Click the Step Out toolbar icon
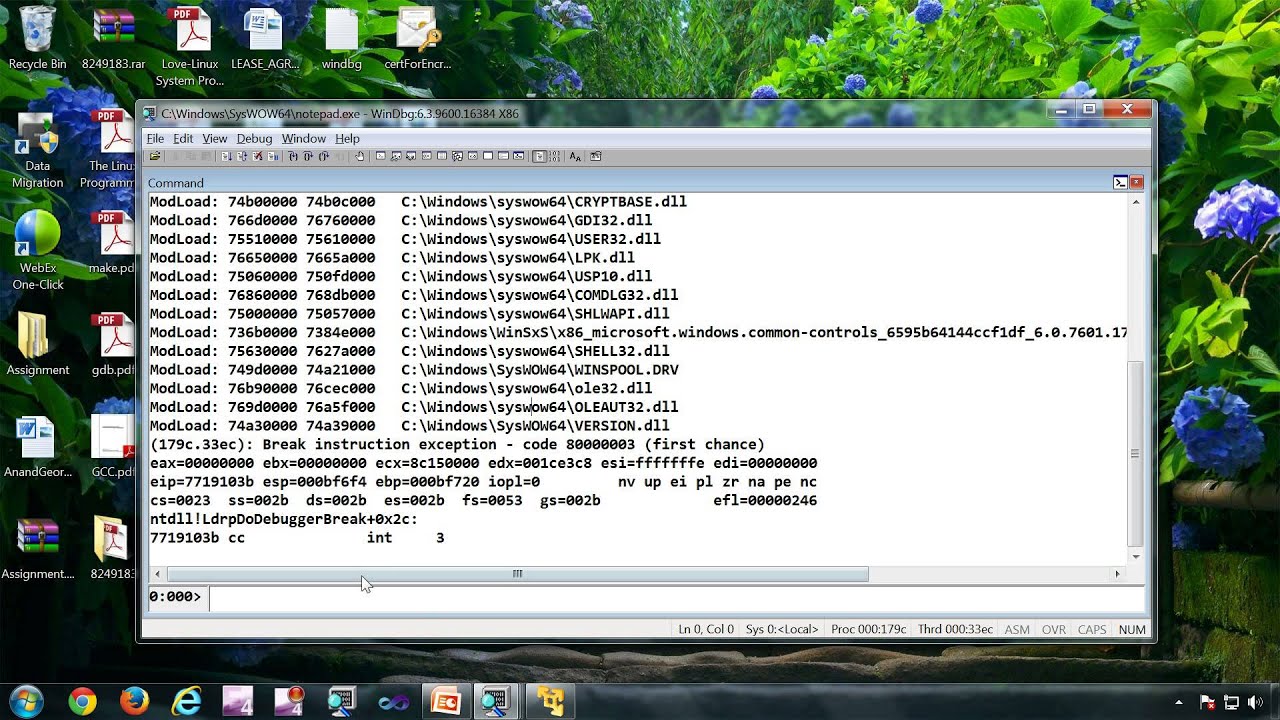Screen dimensions: 1280x720 coord(324,156)
